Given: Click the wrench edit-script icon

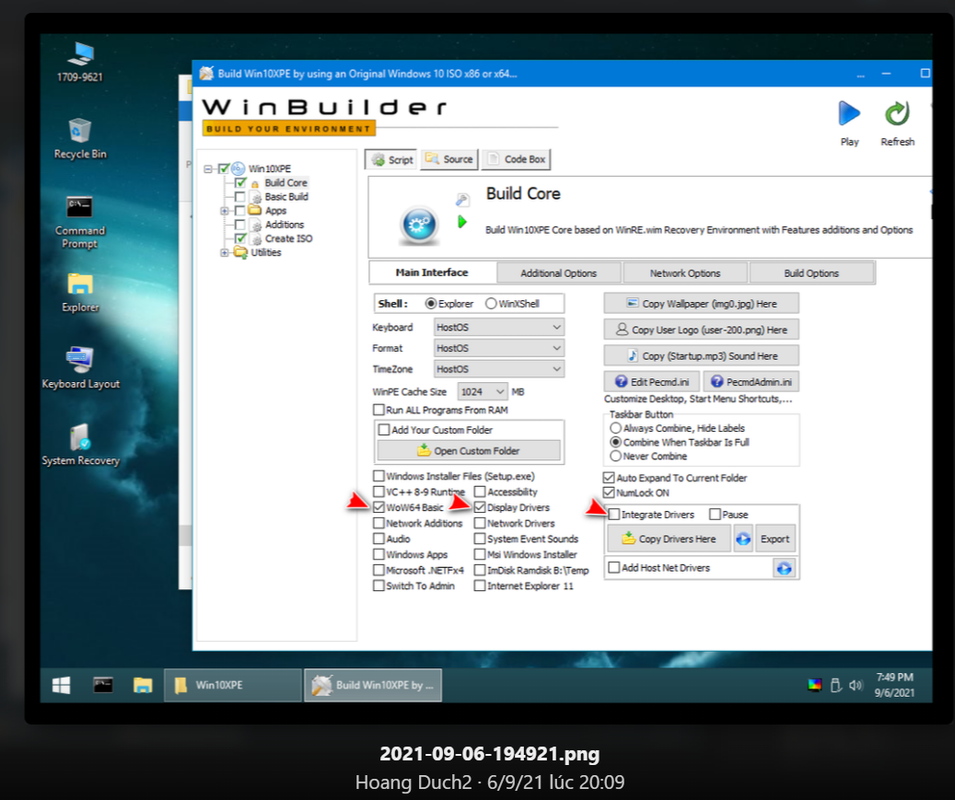Looking at the screenshot, I should point(462,200).
